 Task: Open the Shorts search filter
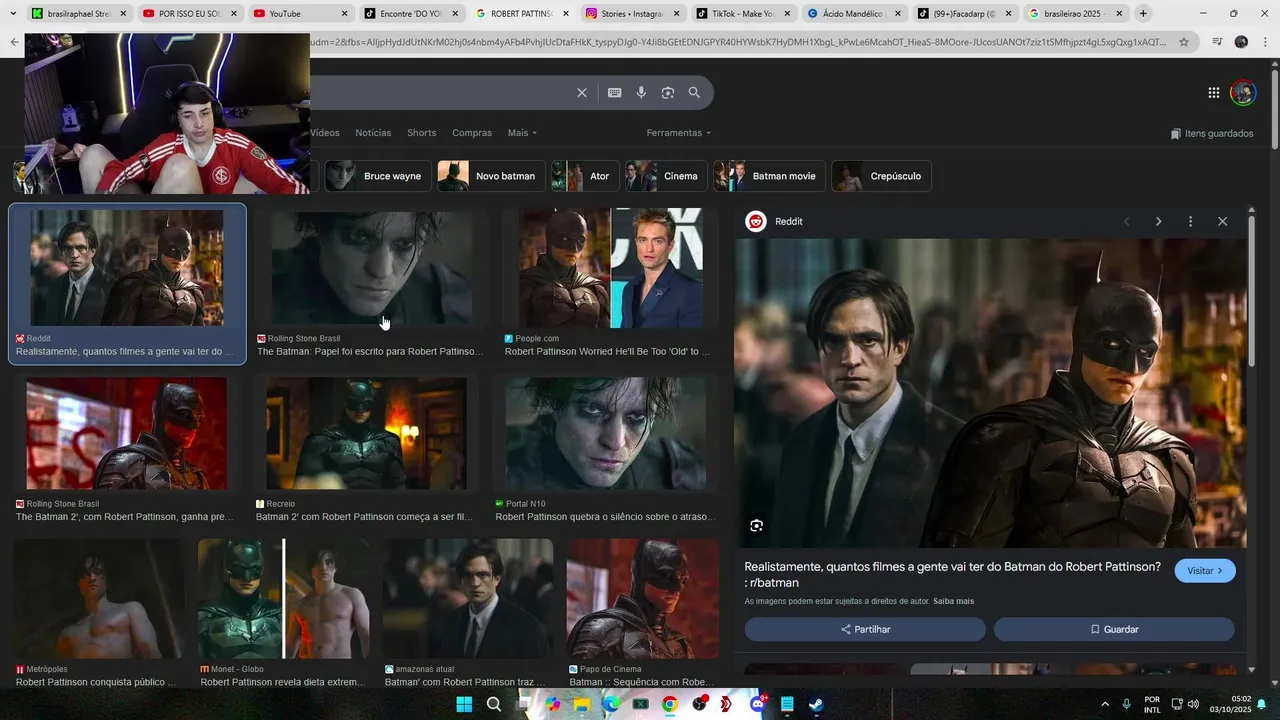[422, 133]
